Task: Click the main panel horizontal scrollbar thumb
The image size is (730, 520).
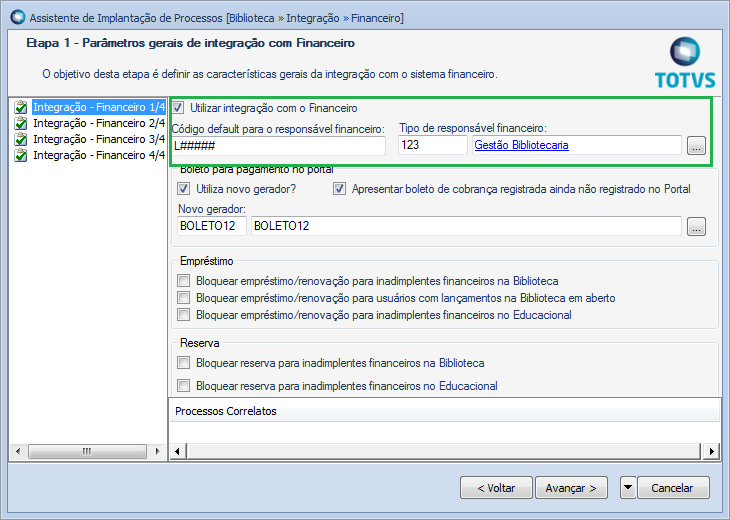Action: coord(444,451)
